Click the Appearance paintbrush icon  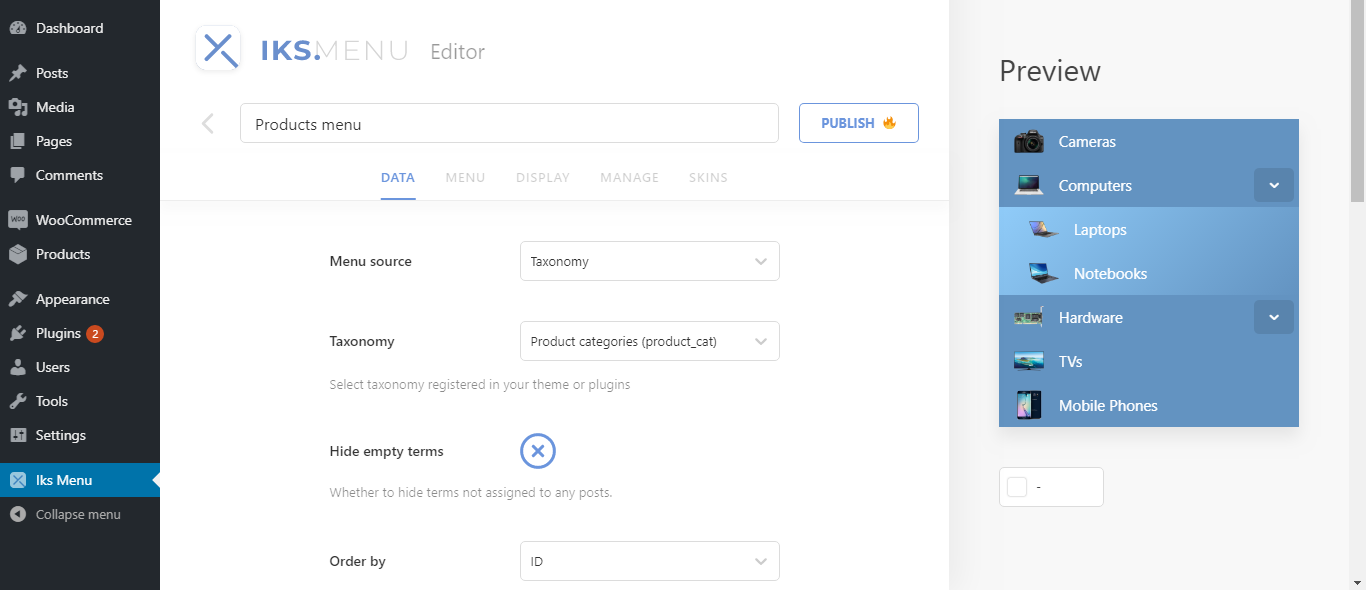[18, 299]
